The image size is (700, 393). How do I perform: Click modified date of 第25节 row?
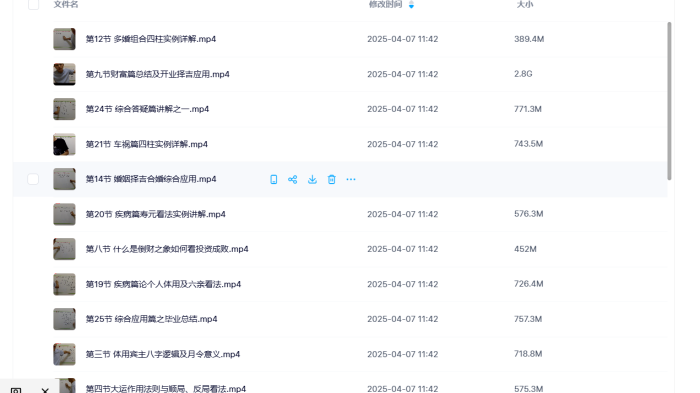pos(403,319)
